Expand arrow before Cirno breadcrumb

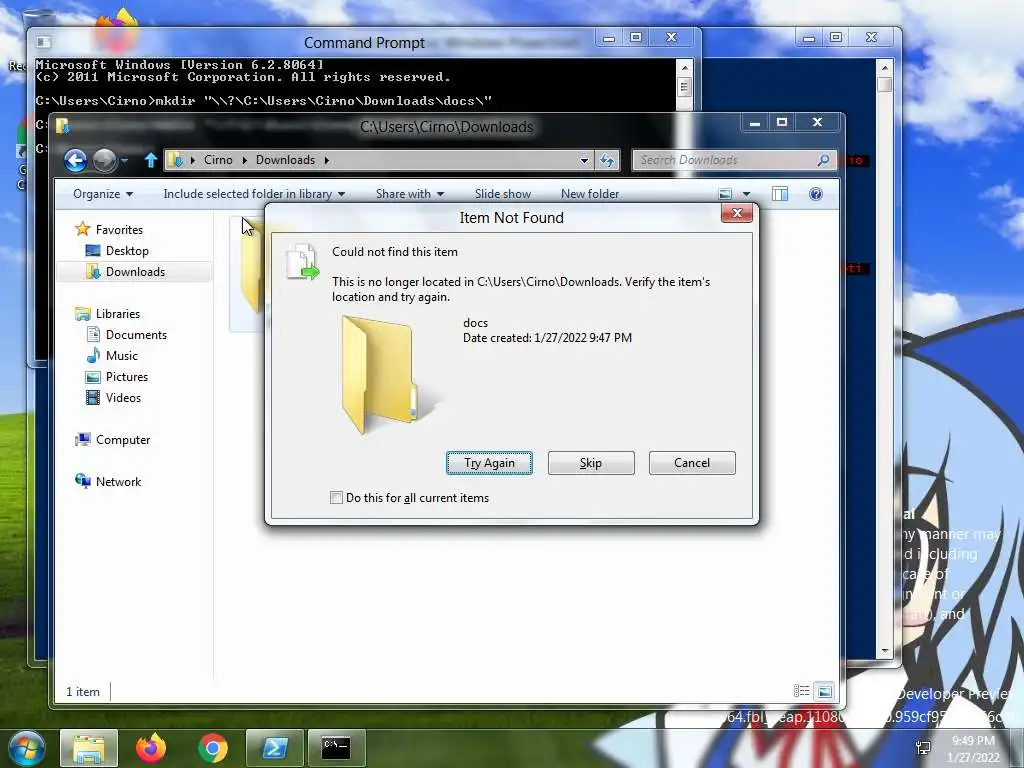click(193, 160)
